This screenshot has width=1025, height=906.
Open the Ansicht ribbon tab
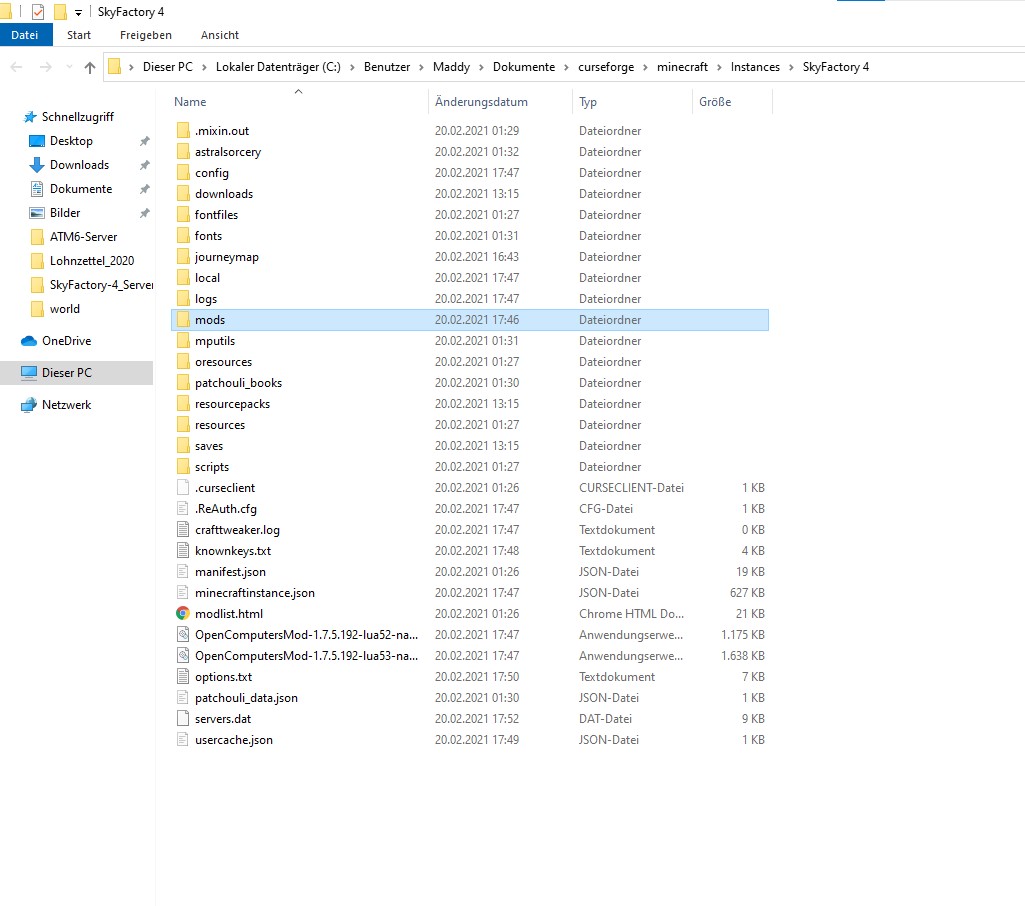pyautogui.click(x=220, y=35)
